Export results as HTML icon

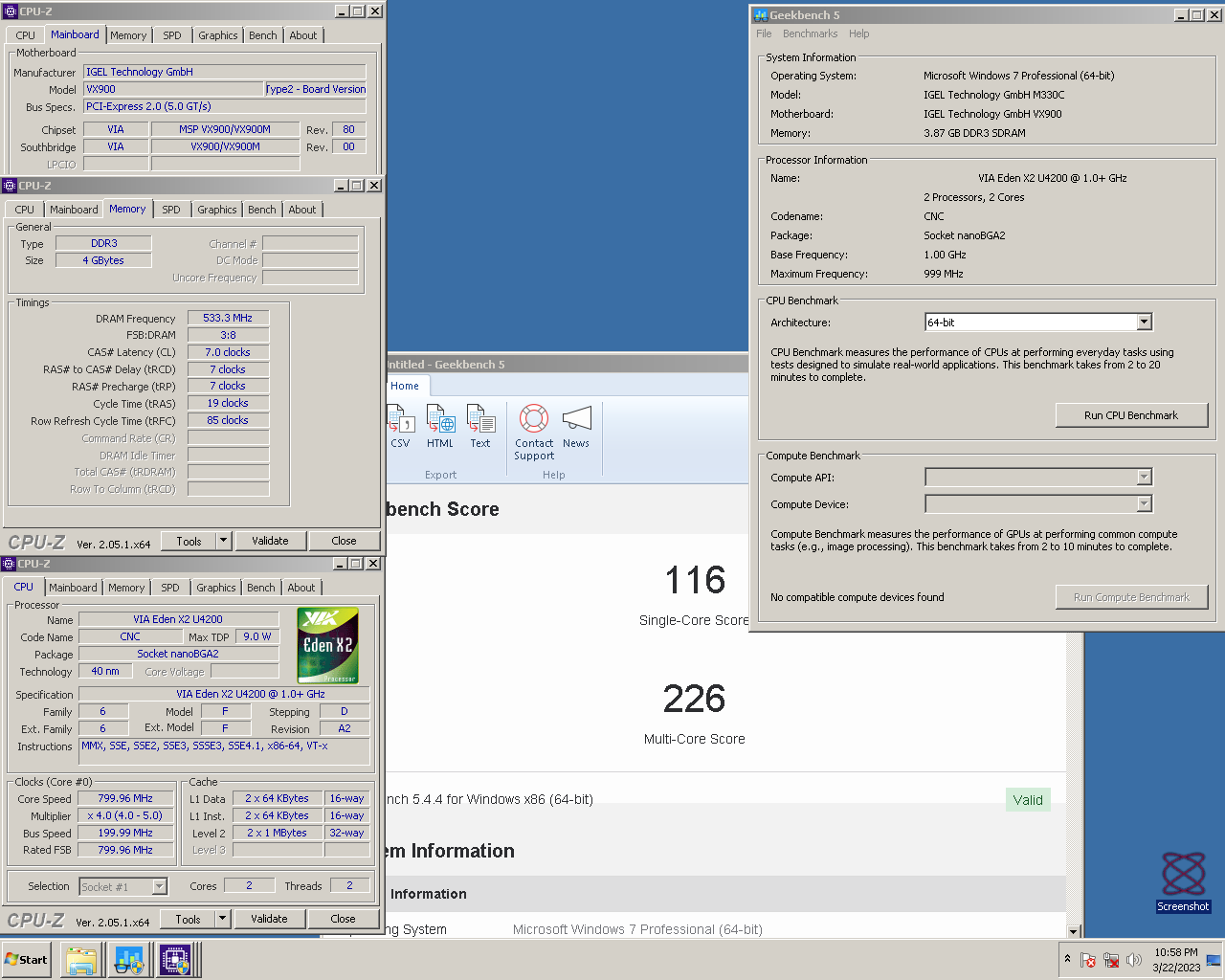[440, 420]
